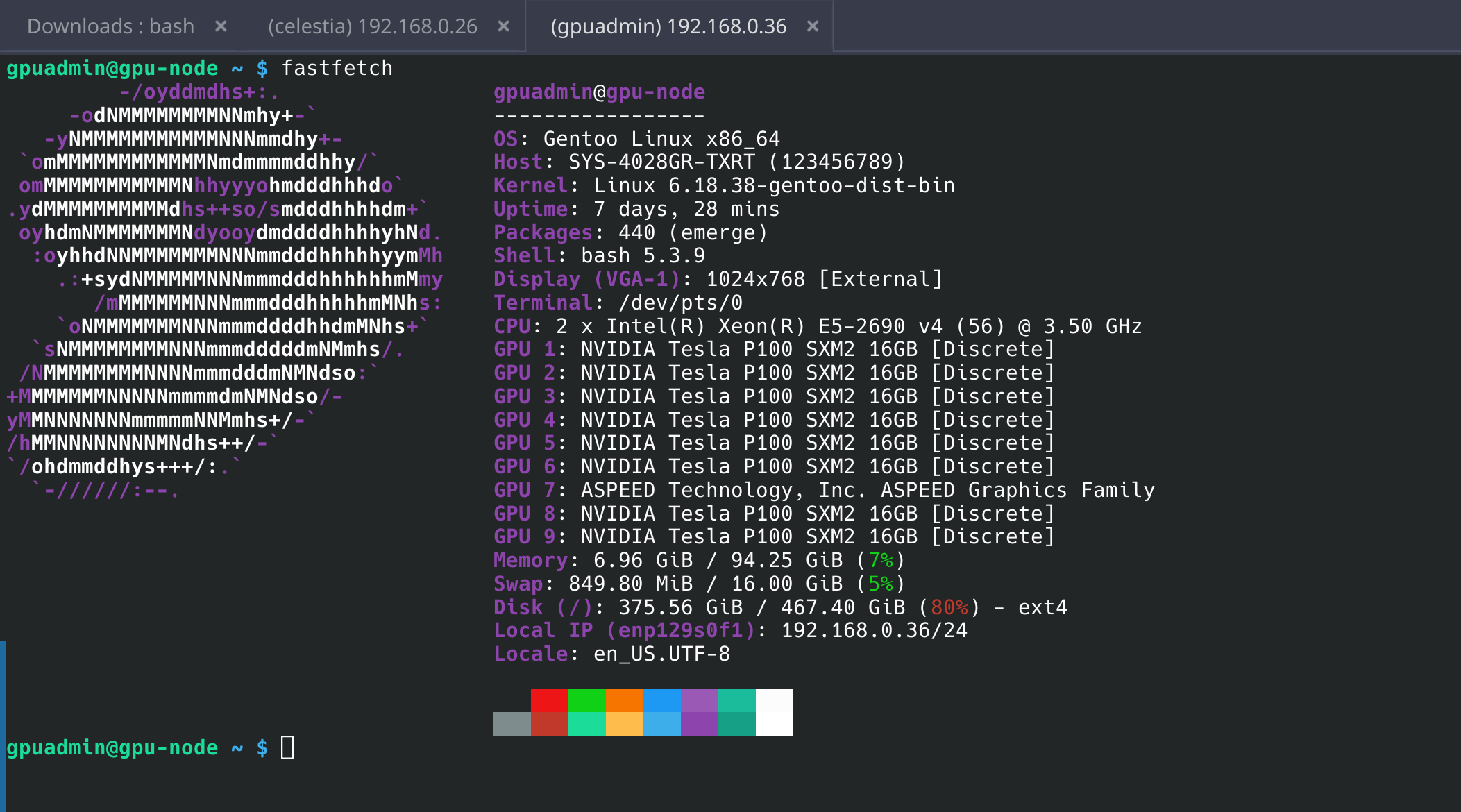Viewport: 1461px width, 812px height.
Task: Close the Downloads : bash tab
Action: pos(221,26)
